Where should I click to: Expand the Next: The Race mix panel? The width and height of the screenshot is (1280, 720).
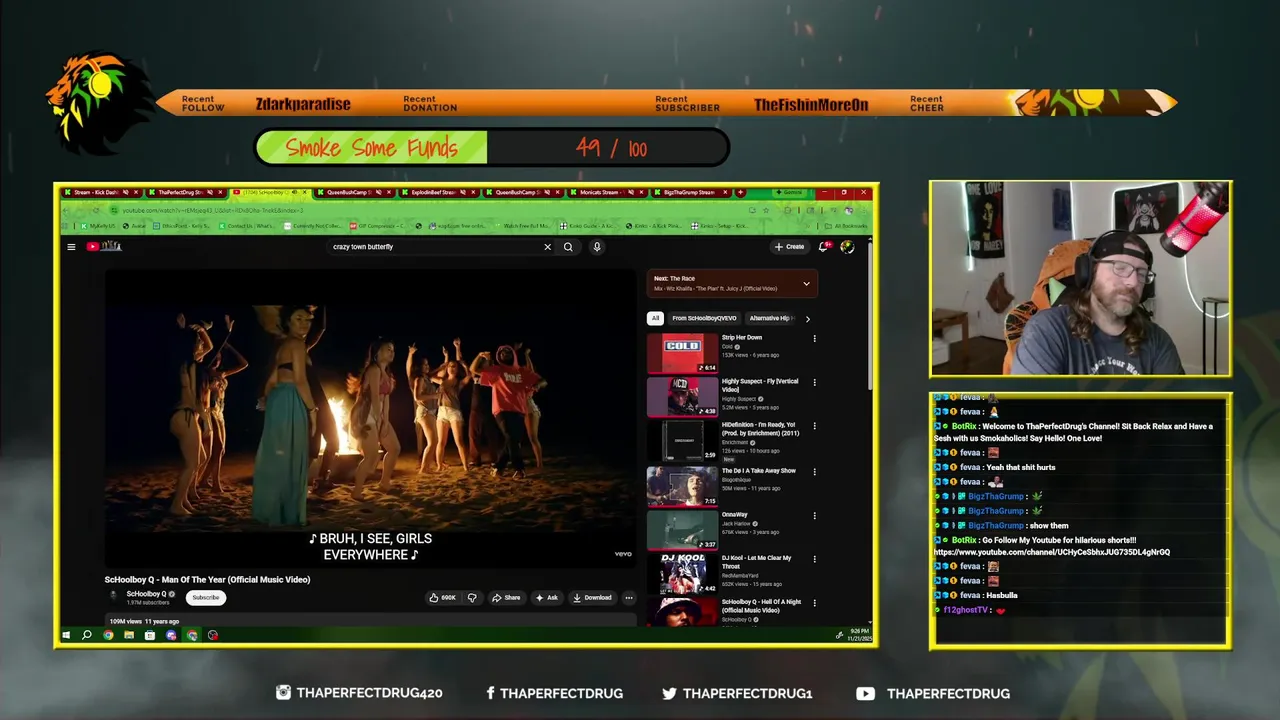(x=806, y=284)
